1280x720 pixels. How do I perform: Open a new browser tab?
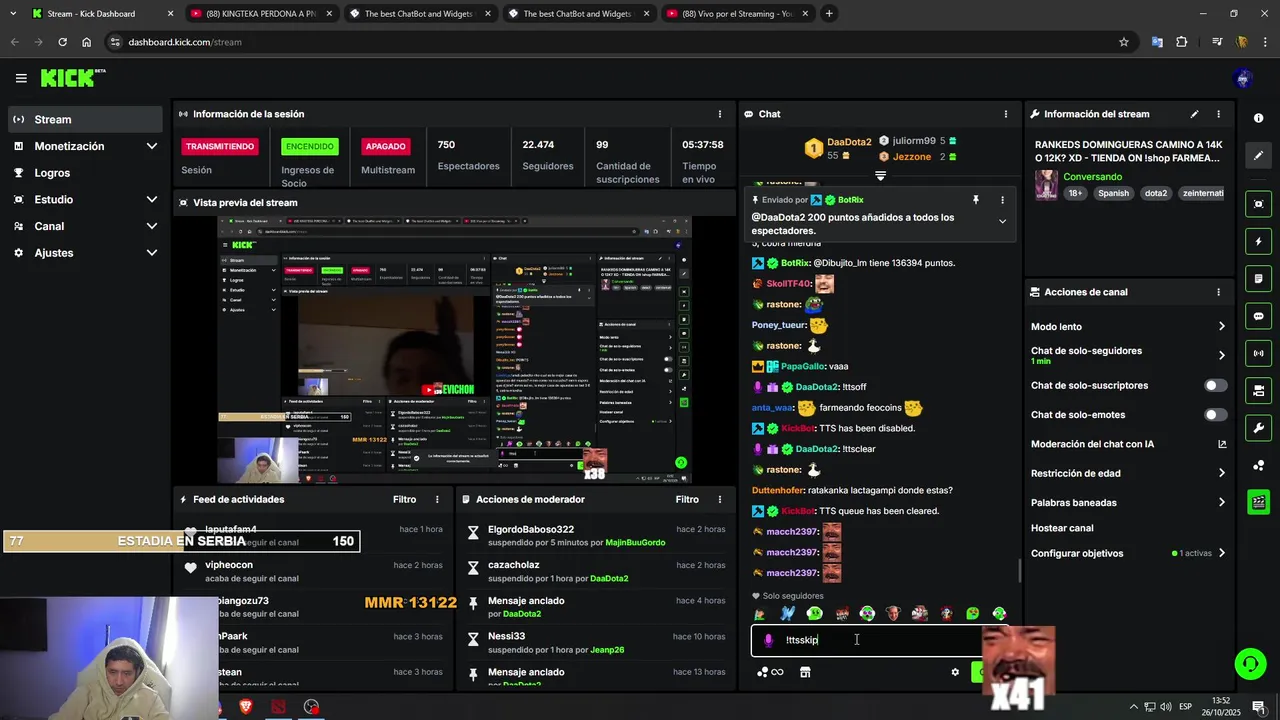click(829, 14)
